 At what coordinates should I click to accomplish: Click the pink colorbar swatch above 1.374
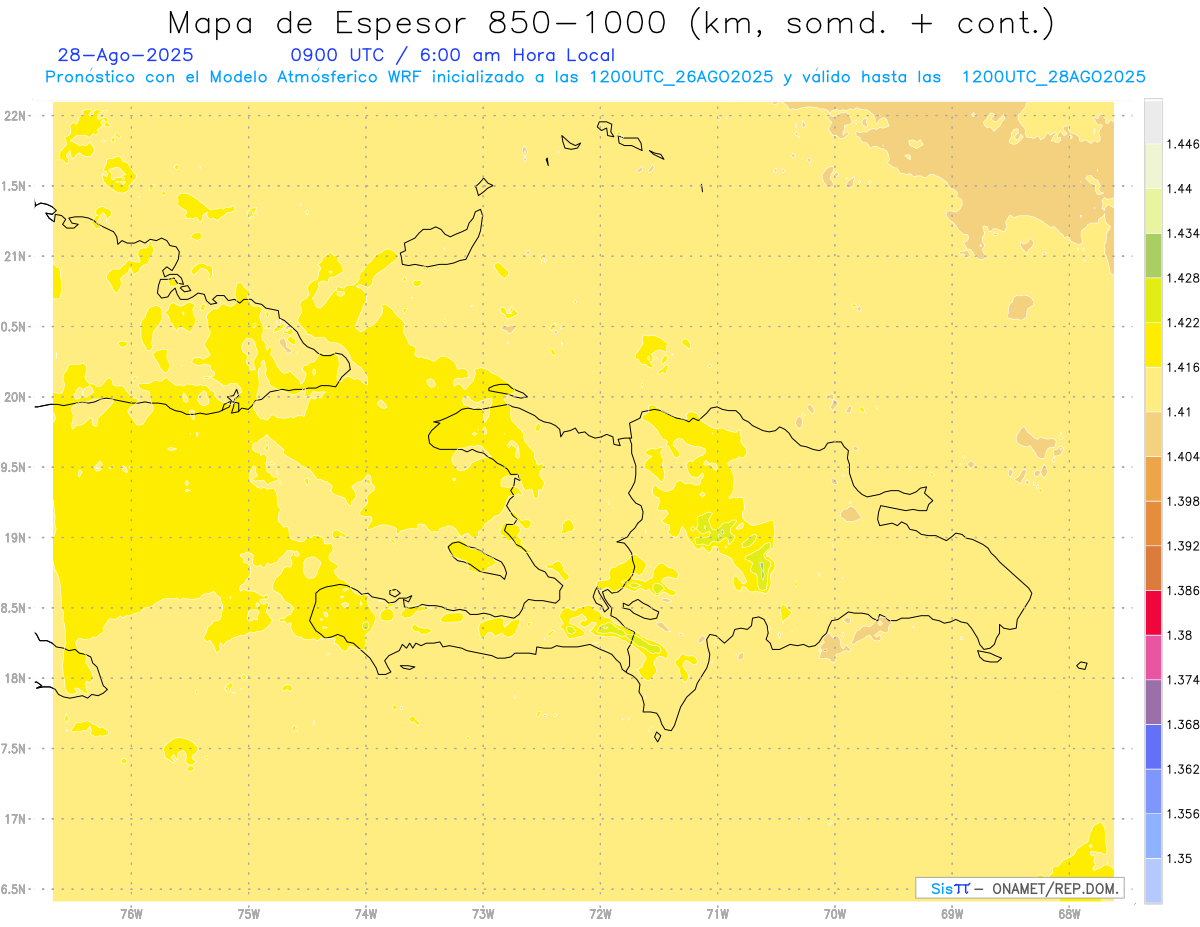click(1153, 657)
